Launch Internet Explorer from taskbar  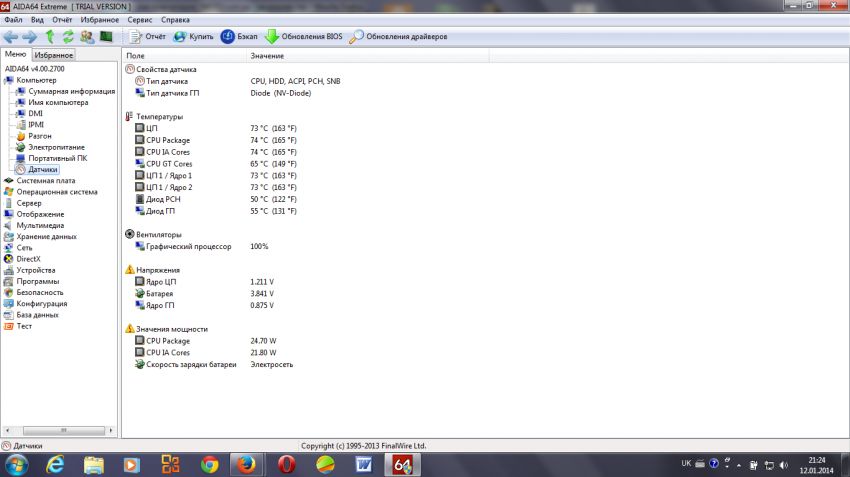[55, 465]
